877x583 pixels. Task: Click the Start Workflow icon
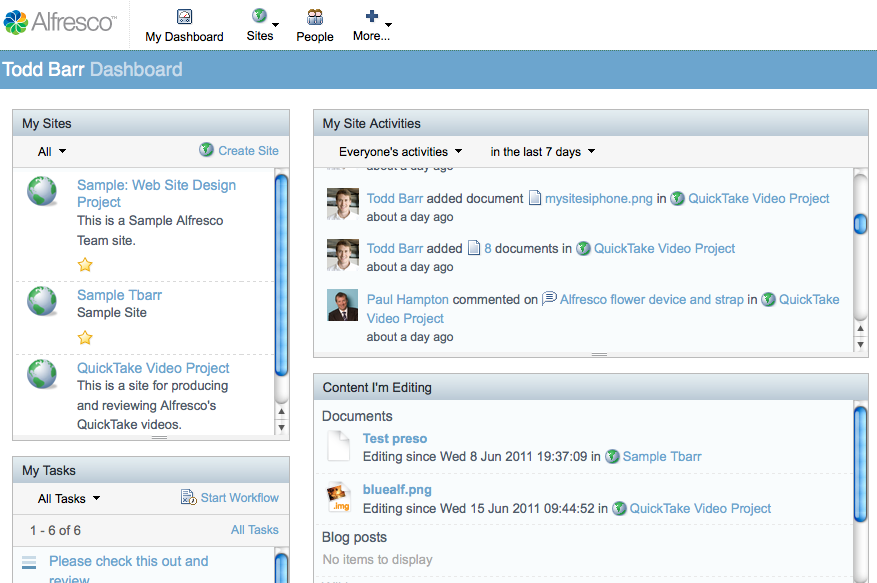point(188,497)
